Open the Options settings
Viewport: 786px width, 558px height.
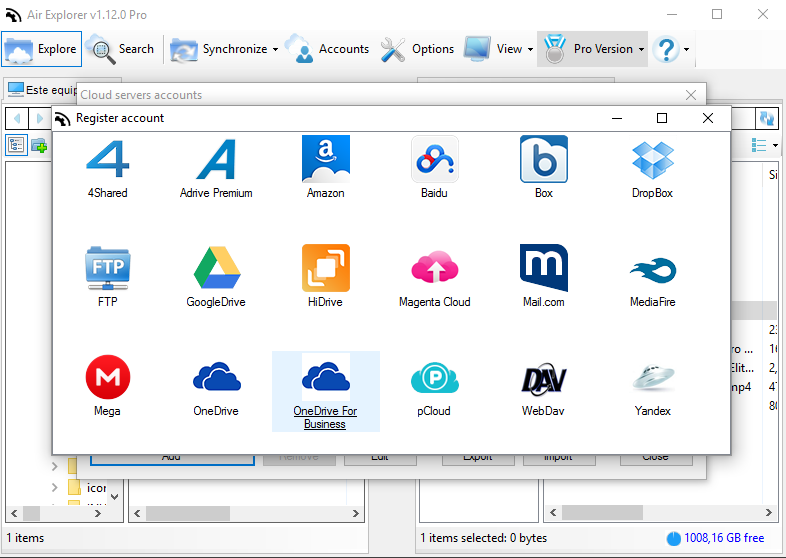click(418, 49)
